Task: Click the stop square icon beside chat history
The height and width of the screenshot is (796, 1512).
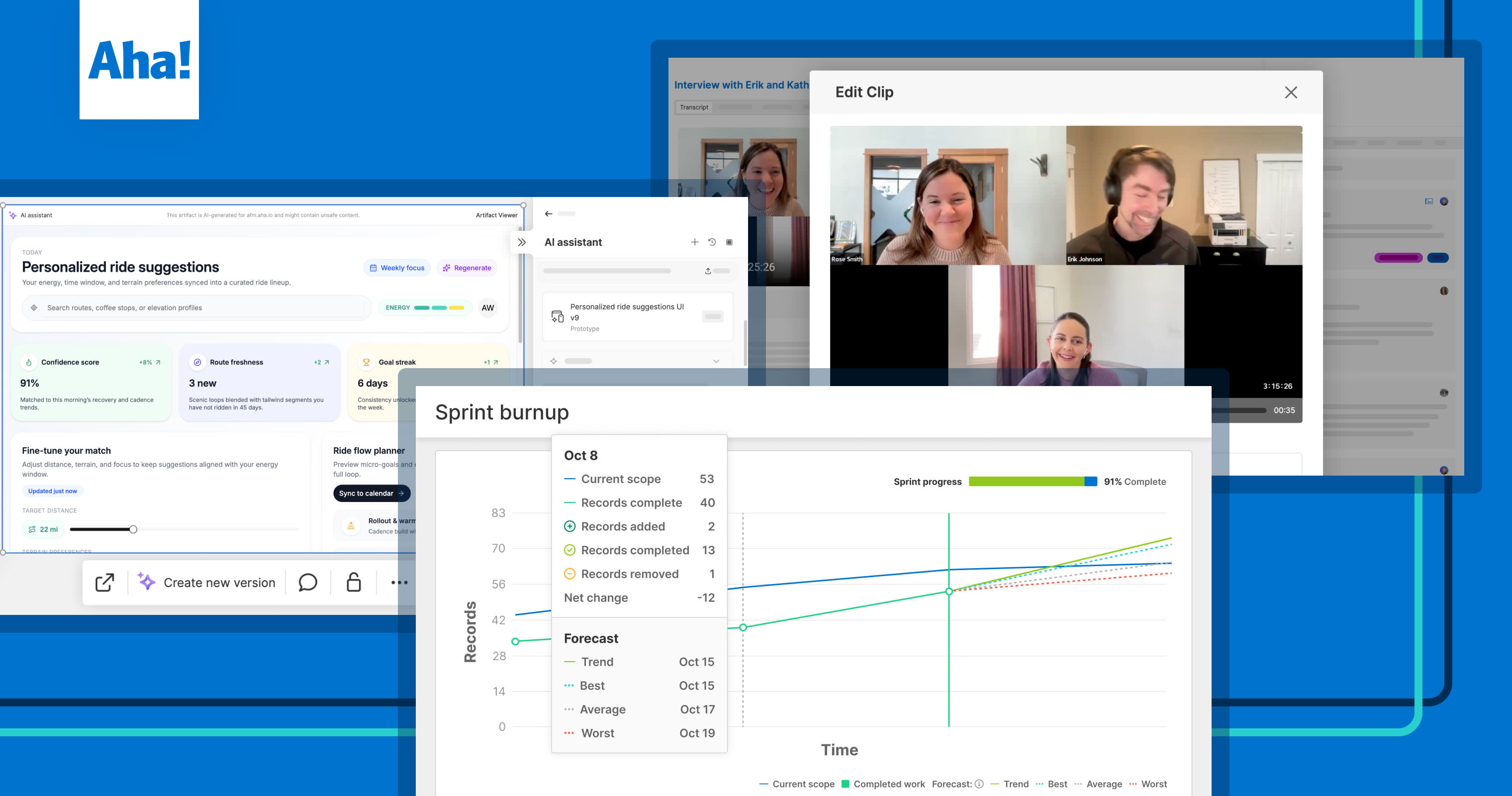Action: 730,242
